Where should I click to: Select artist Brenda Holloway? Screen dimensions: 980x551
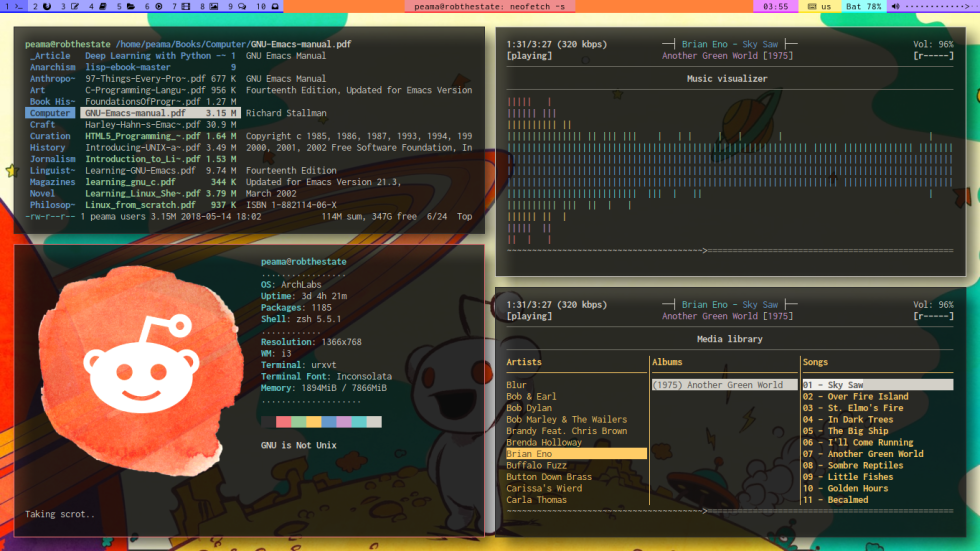pos(544,442)
